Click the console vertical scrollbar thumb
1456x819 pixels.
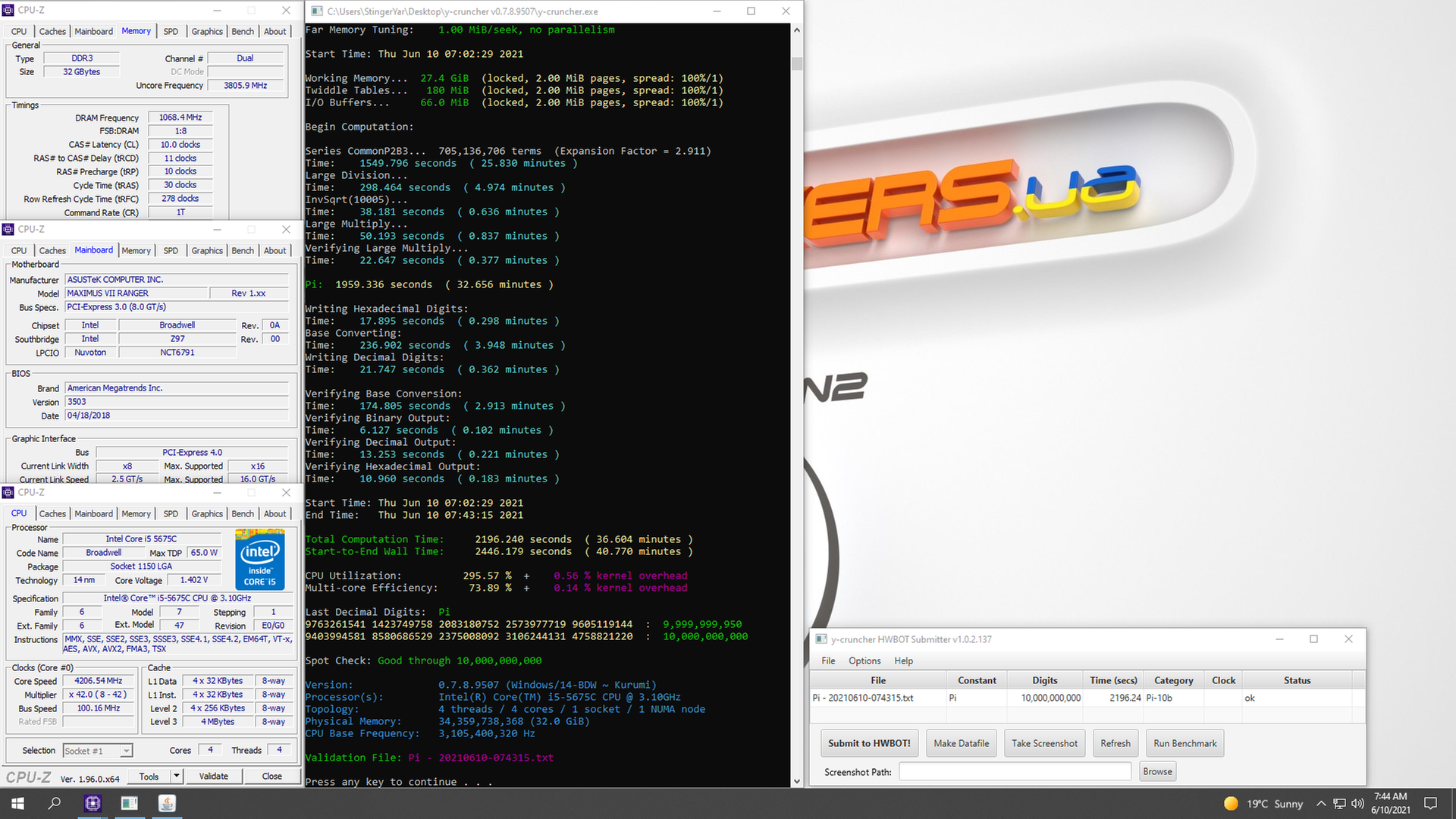(796, 63)
